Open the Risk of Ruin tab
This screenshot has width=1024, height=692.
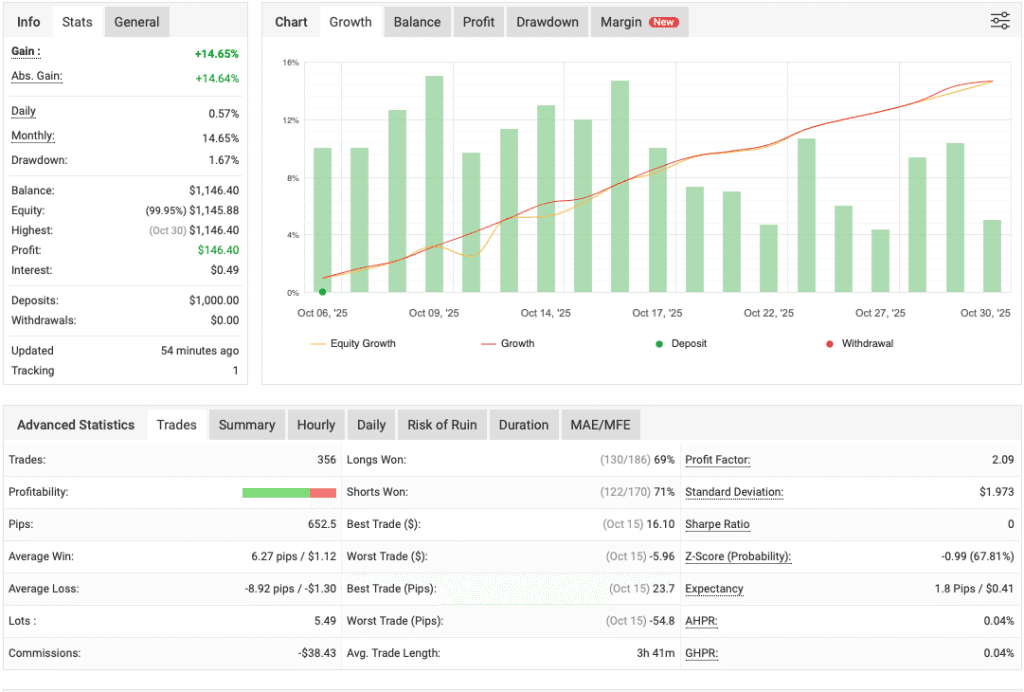click(442, 424)
